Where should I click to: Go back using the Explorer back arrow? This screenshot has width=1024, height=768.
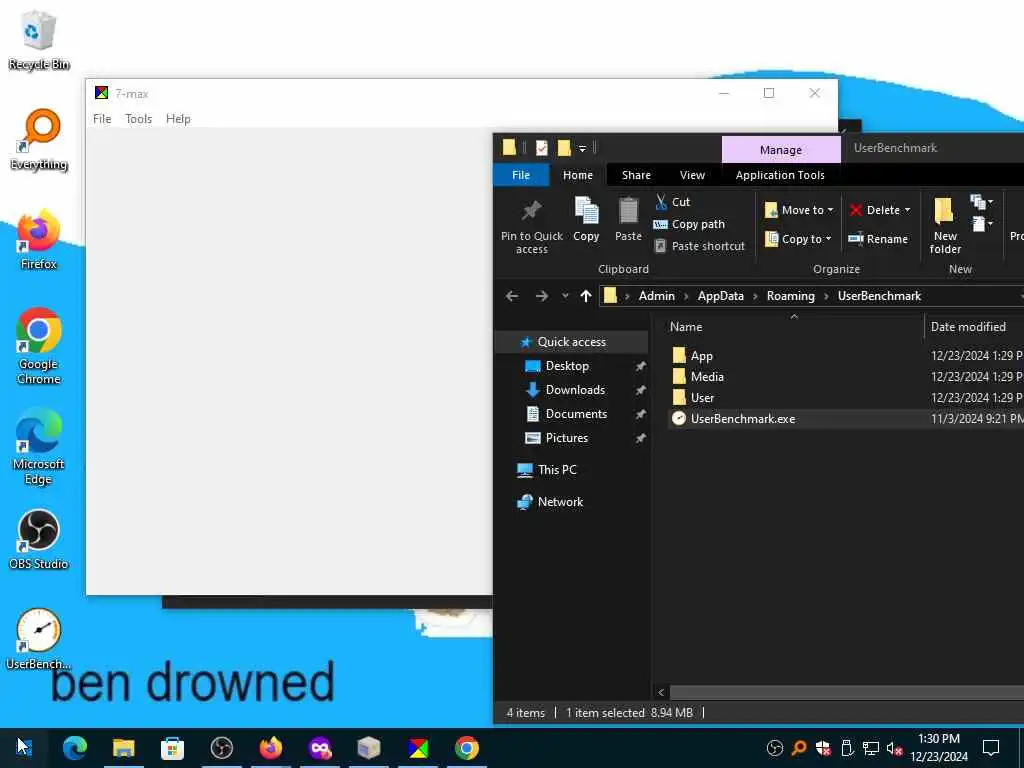tap(512, 296)
